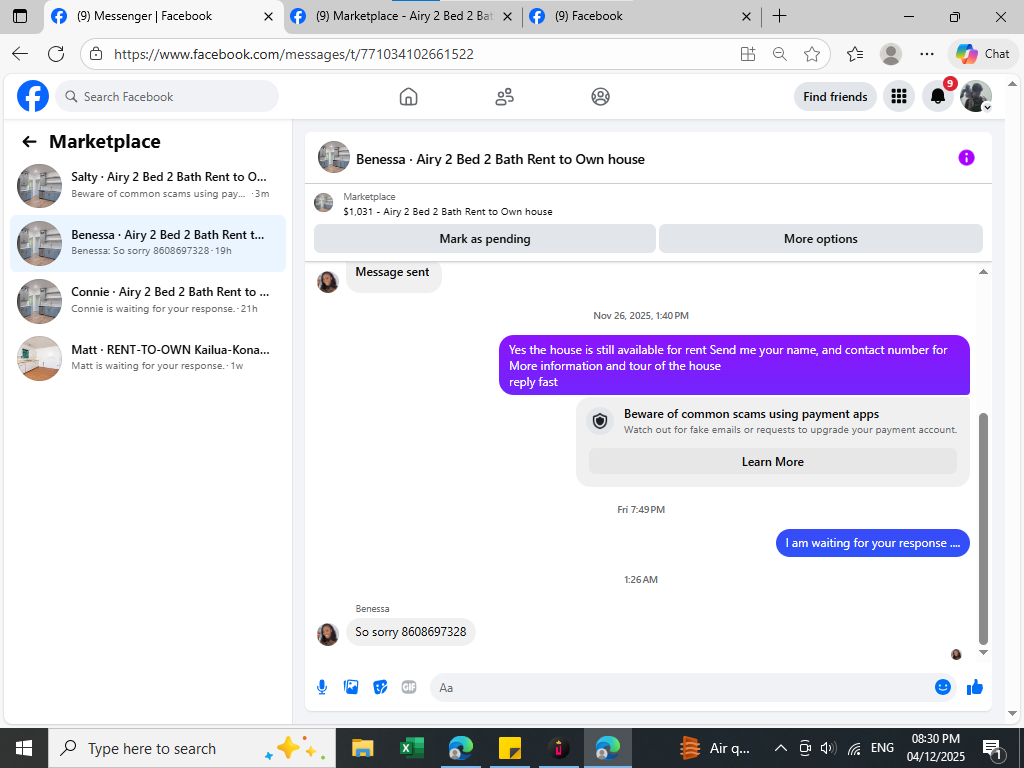Open Matt RENT-TO-OWN Kailua-Kona conversation
Viewport: 1024px width, 768px height.
pyautogui.click(x=148, y=357)
